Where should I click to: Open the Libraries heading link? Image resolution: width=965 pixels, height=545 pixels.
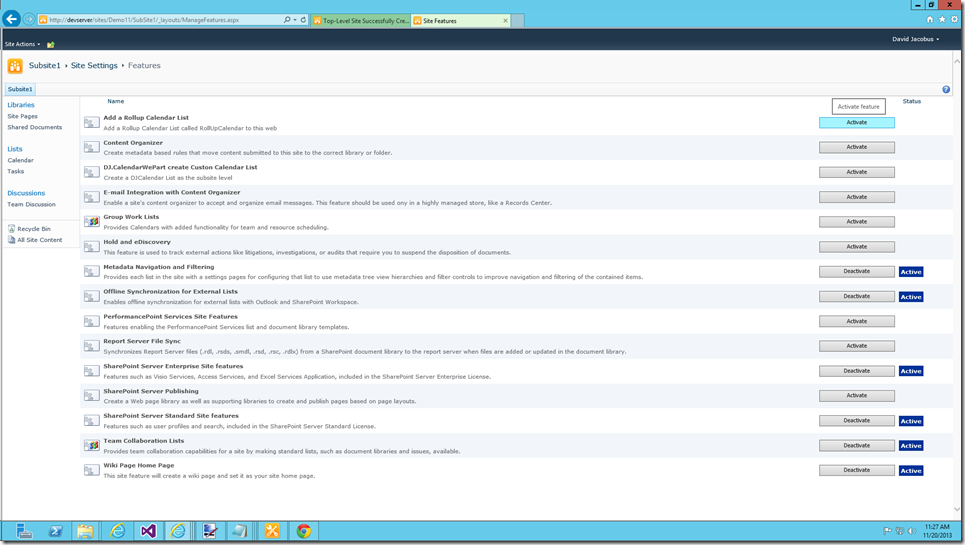click(x=21, y=105)
